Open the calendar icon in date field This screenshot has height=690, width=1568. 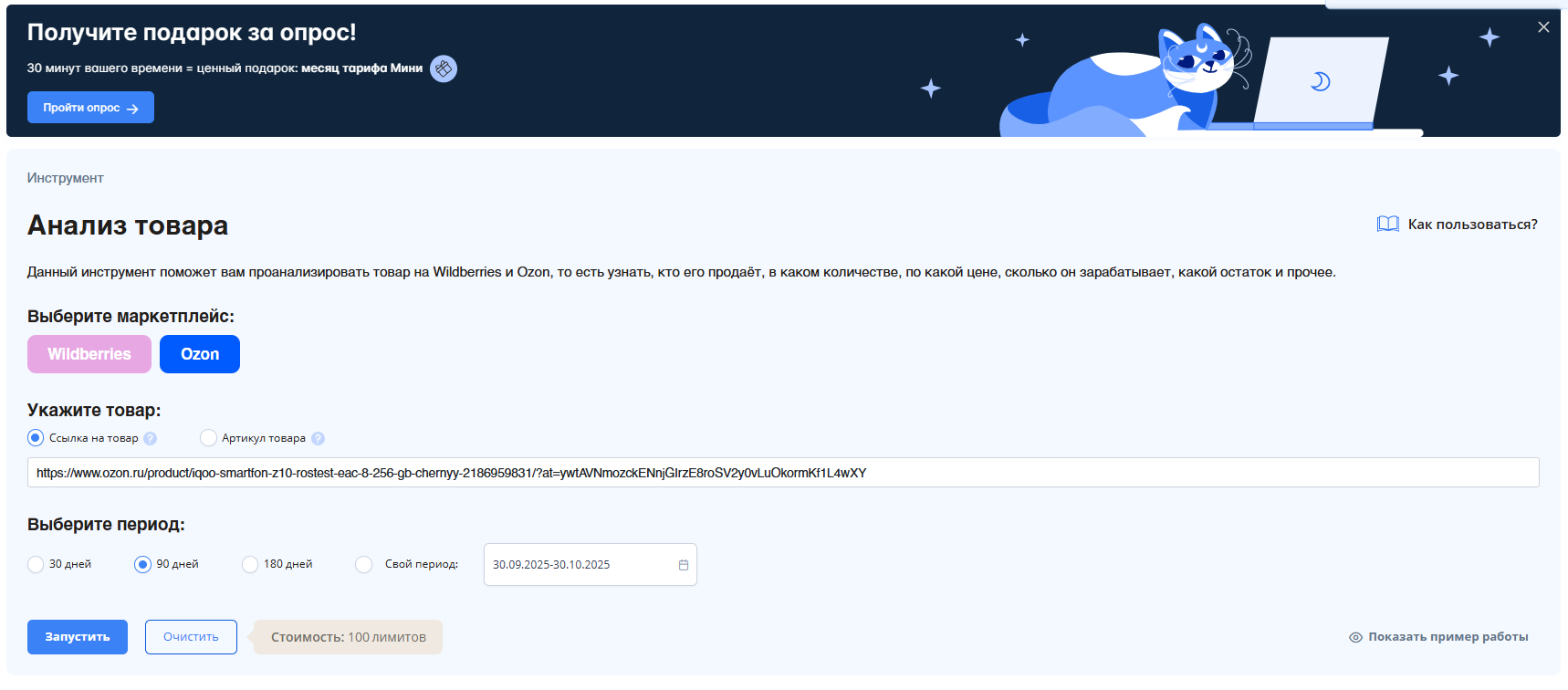pyautogui.click(x=683, y=565)
